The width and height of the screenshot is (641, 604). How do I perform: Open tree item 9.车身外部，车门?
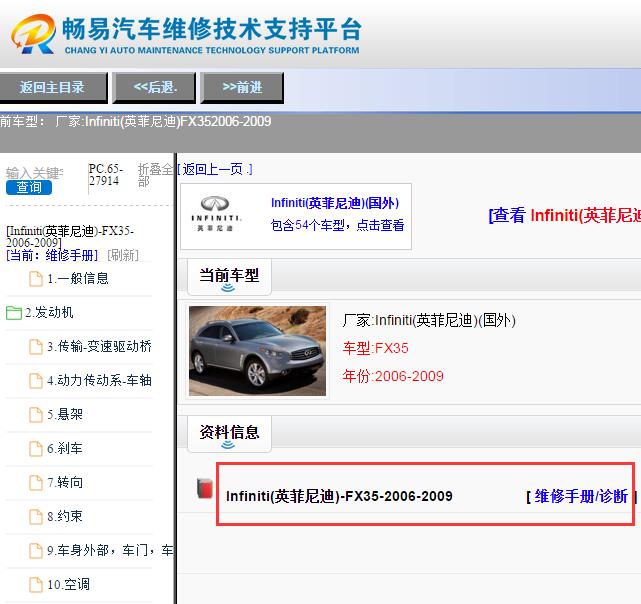pyautogui.click(x=110, y=550)
